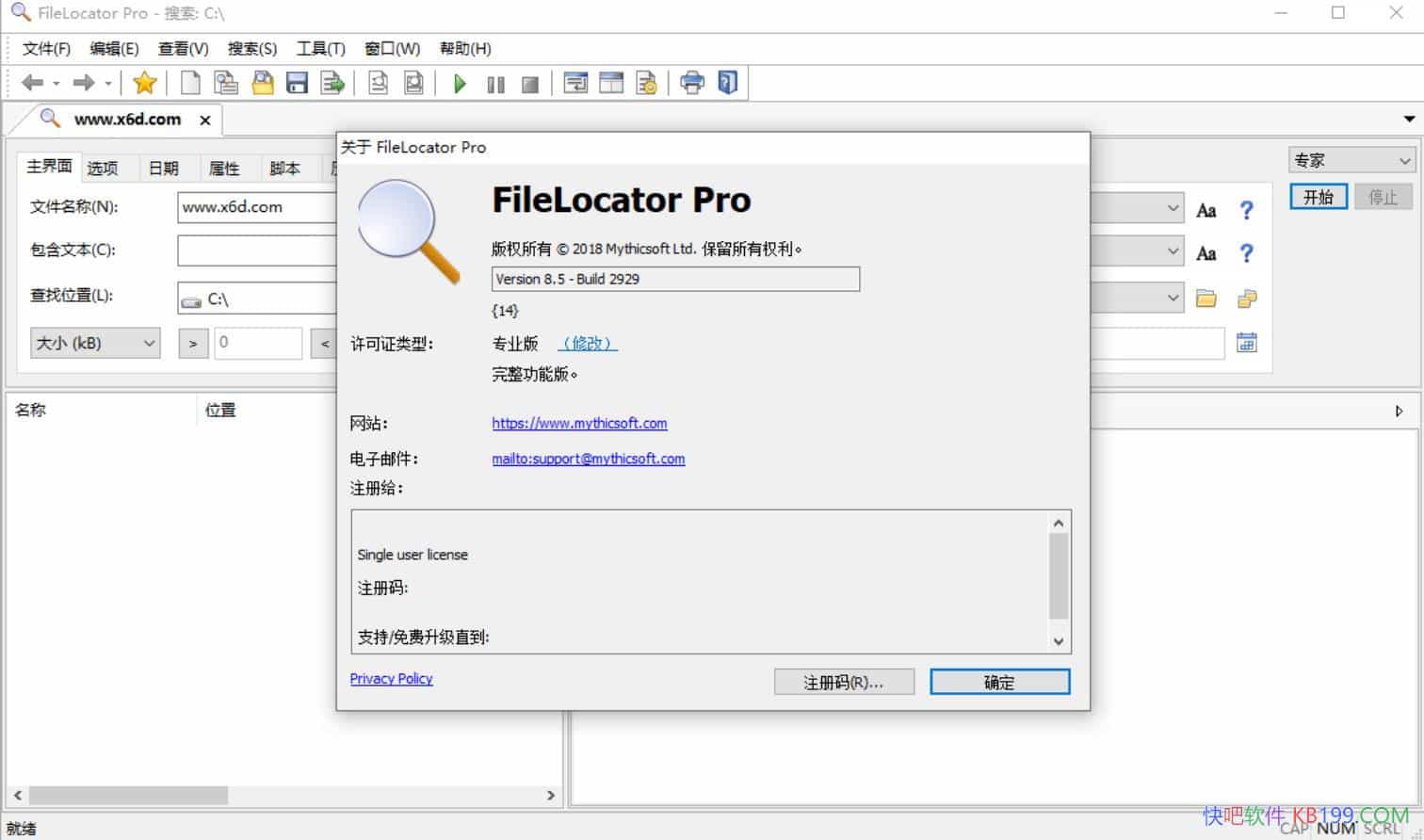Toggle case sensitivity for file name field
Screen dimensions: 1424x840
[1206, 210]
